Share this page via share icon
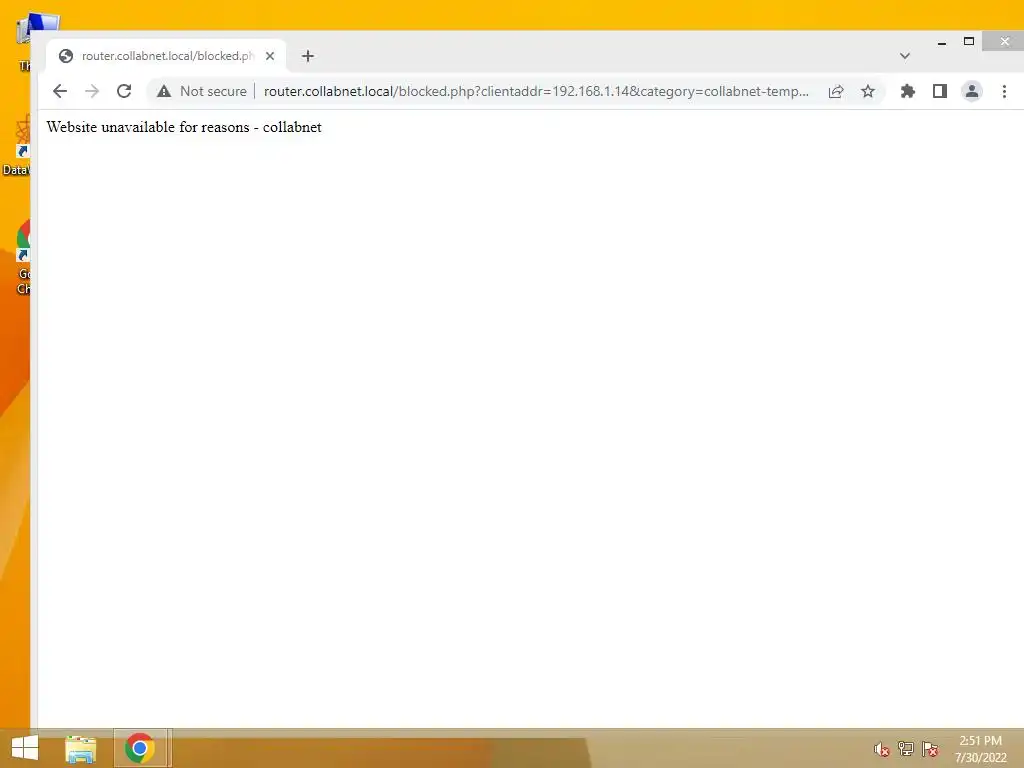Screen dimensions: 1024x768 click(836, 91)
